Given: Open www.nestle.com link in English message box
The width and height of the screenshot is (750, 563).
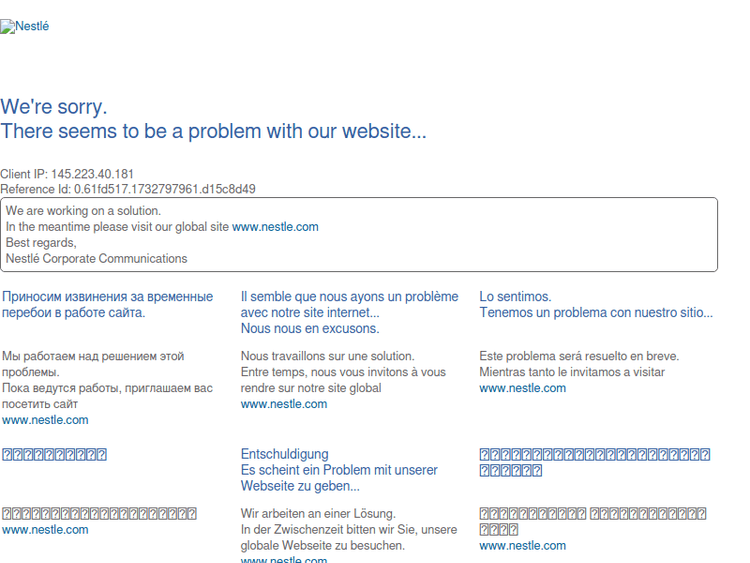Looking at the screenshot, I should 275,227.
